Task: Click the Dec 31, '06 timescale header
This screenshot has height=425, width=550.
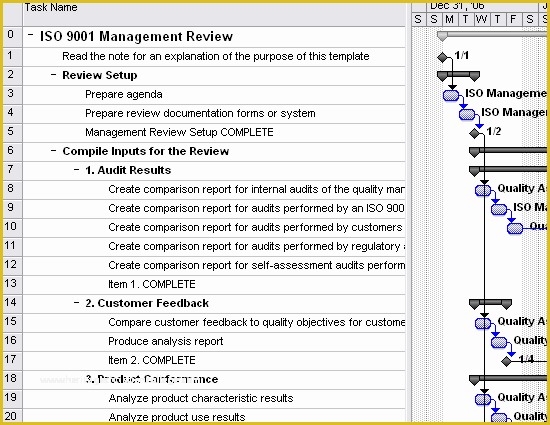Action: 482,7
